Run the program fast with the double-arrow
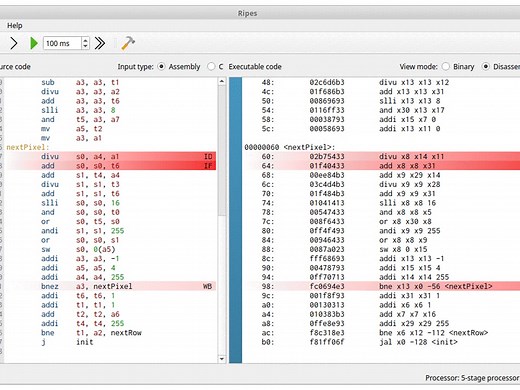The width and height of the screenshot is (520, 390). (x=100, y=43)
